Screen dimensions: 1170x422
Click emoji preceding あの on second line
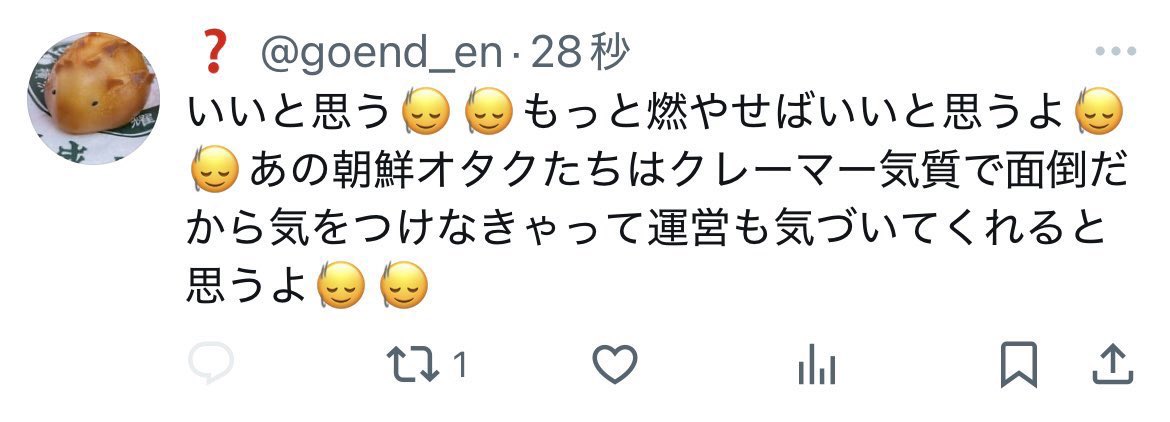coord(214,171)
